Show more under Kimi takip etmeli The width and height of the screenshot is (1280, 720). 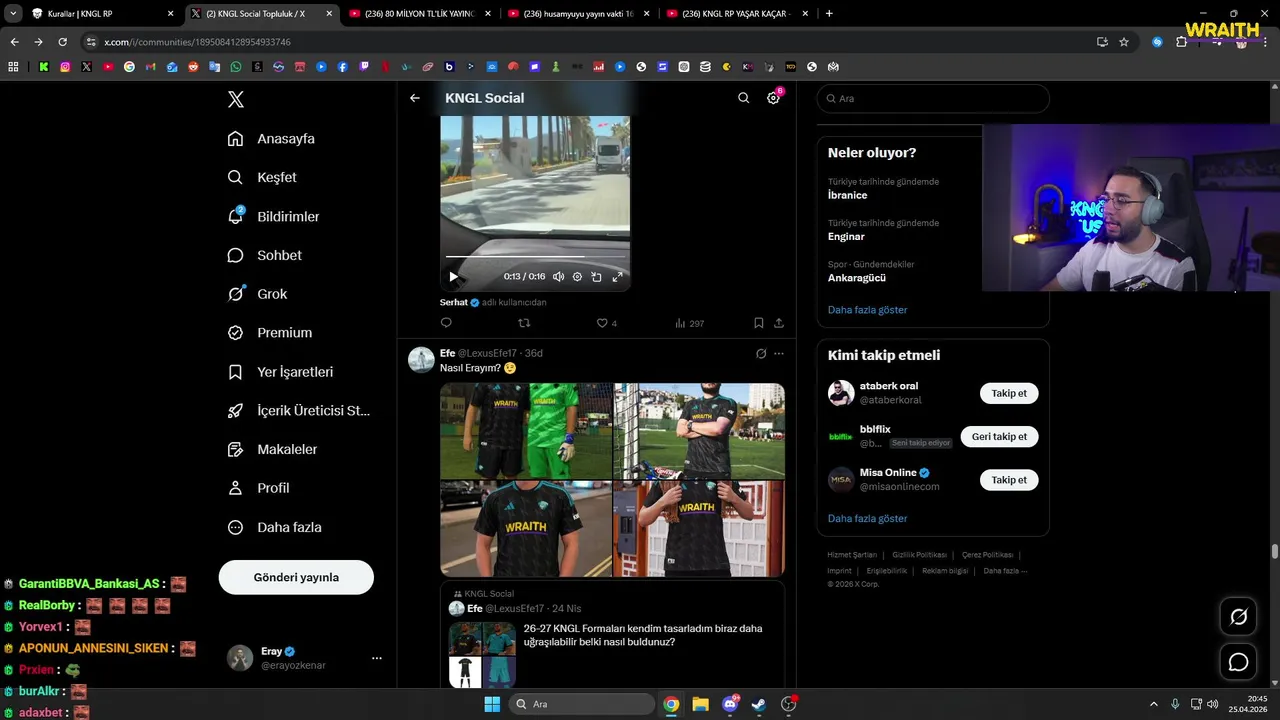point(867,518)
